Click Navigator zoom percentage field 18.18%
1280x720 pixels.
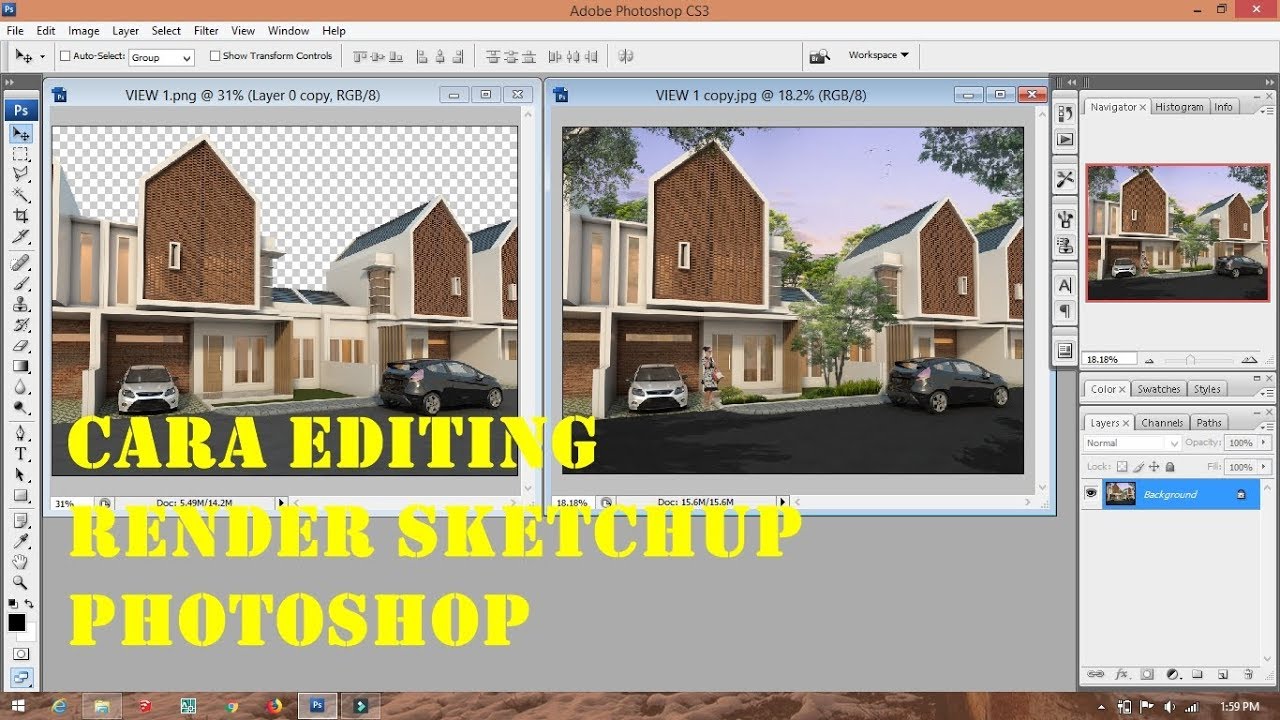(1110, 359)
